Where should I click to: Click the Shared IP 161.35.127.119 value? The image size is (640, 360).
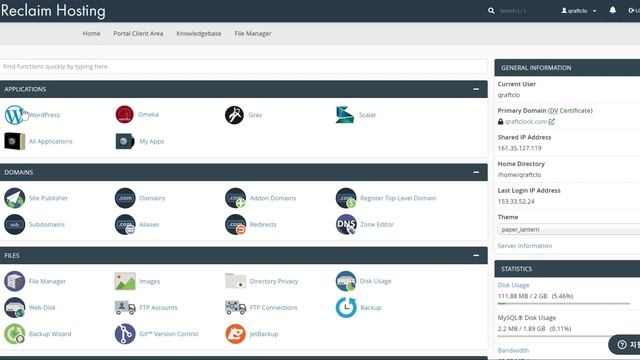click(519, 148)
